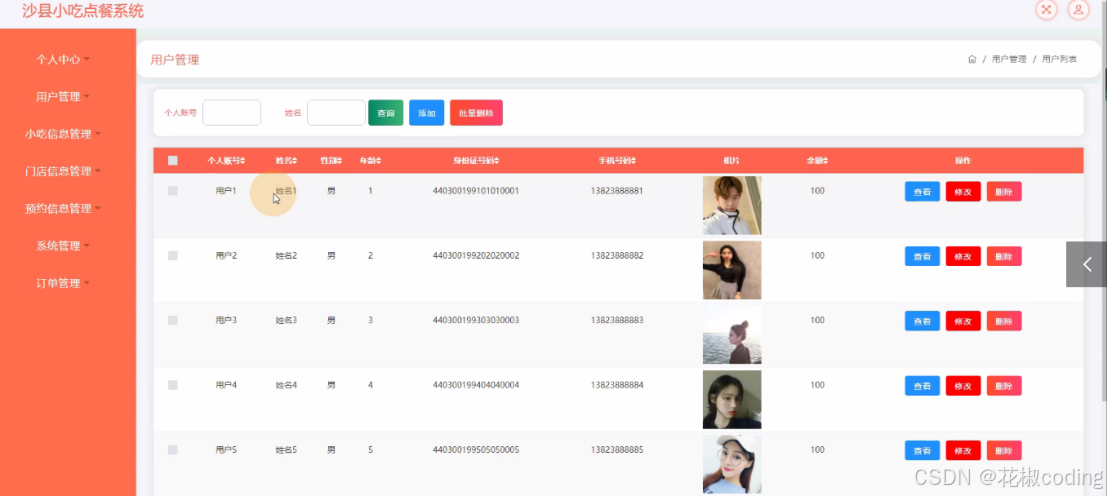Click 查看 button for 用户2
Viewport: 1107px width, 497px height.
point(922,256)
